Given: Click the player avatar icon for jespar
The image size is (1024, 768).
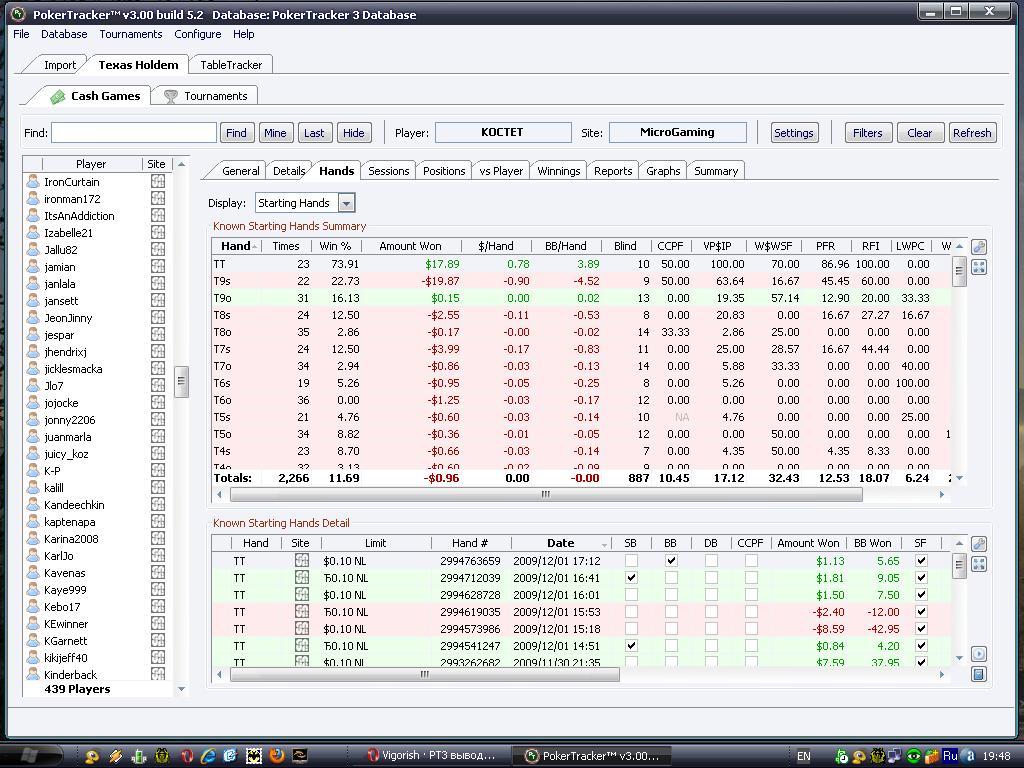Looking at the screenshot, I should 33,335.
